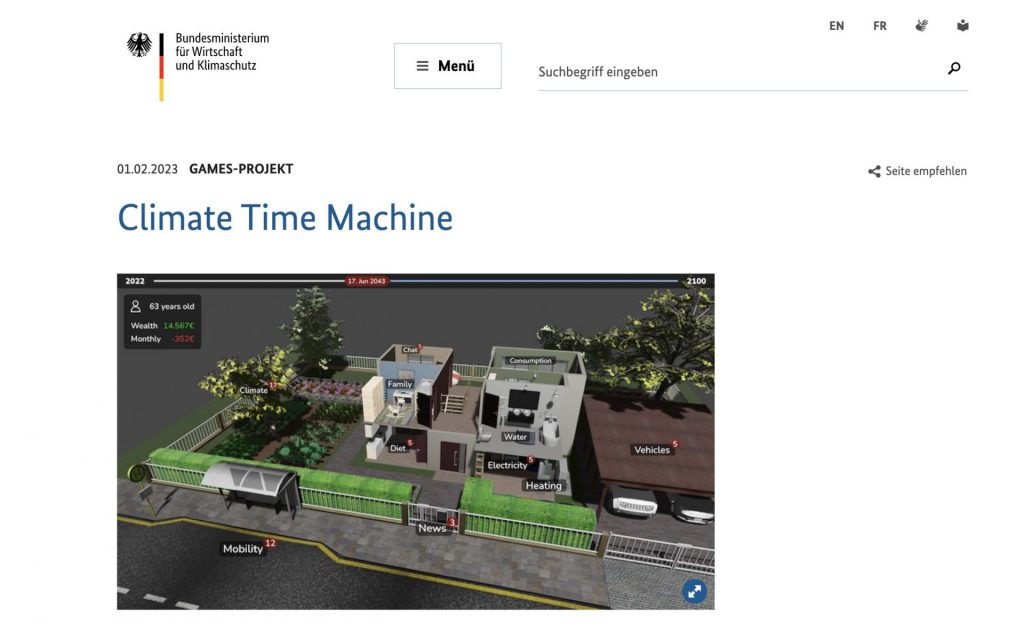1024x624 pixels.
Task: Select the Vehicles label on garage
Action: 651,450
